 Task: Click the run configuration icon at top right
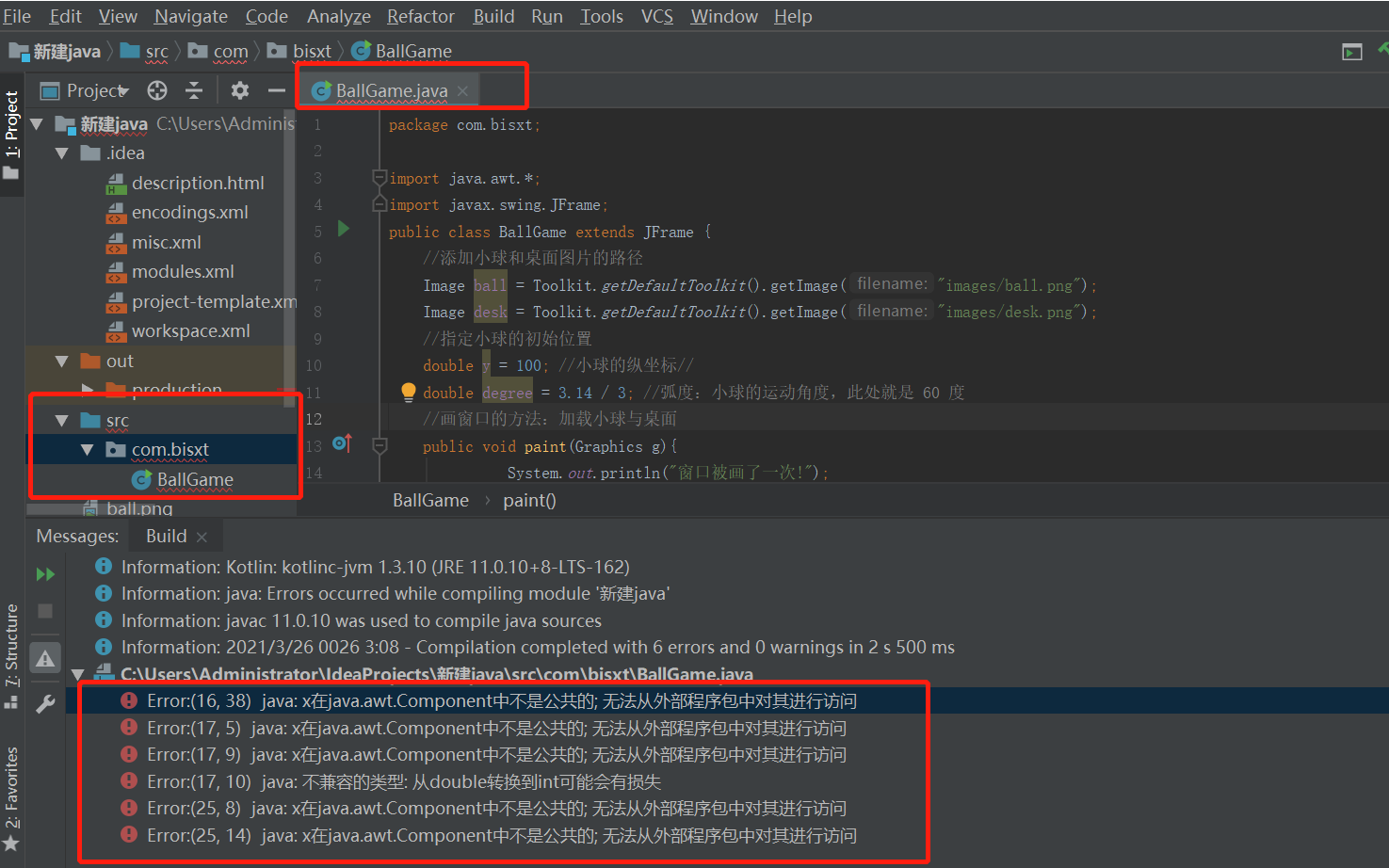(1352, 52)
